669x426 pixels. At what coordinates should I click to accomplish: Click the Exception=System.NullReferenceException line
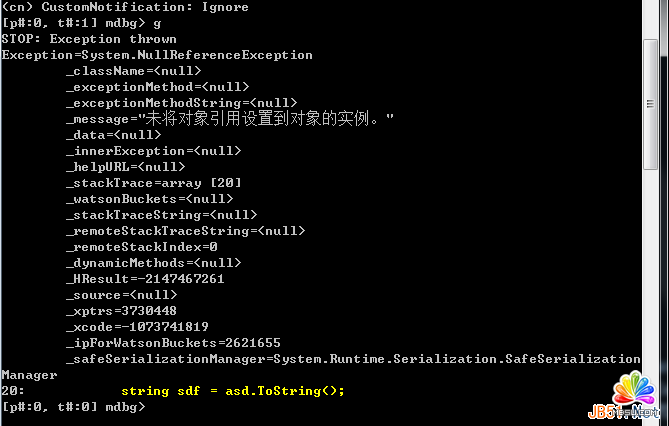tap(157, 55)
